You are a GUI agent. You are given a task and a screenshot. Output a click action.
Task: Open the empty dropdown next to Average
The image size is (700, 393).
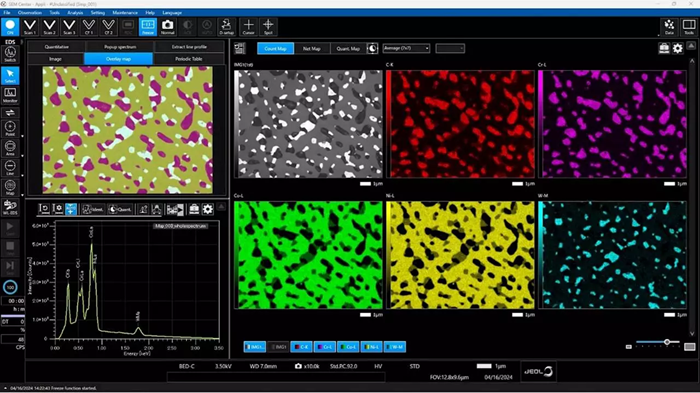(450, 48)
